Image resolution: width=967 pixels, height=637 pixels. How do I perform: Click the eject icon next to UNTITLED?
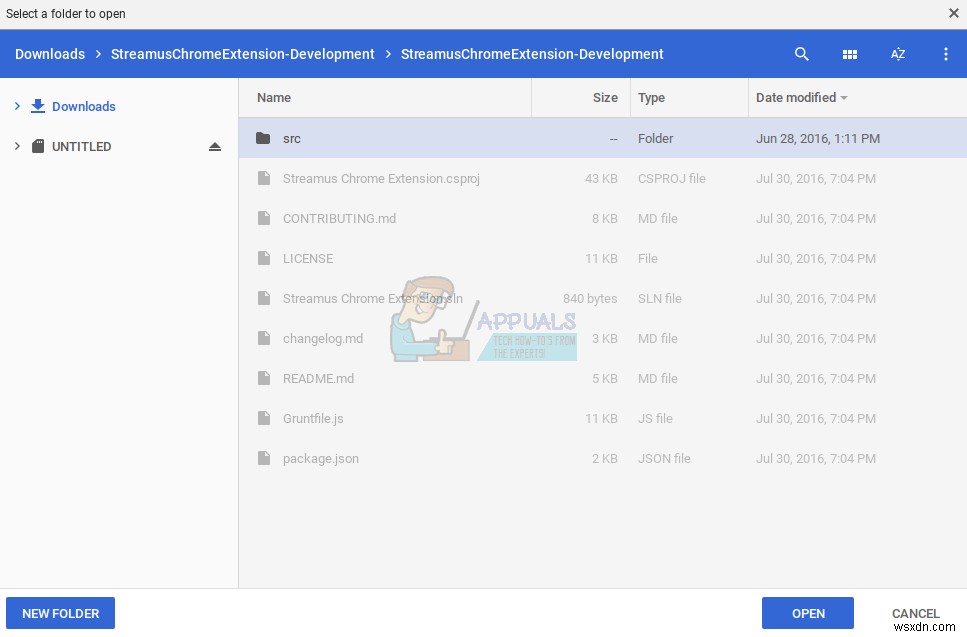(x=216, y=146)
